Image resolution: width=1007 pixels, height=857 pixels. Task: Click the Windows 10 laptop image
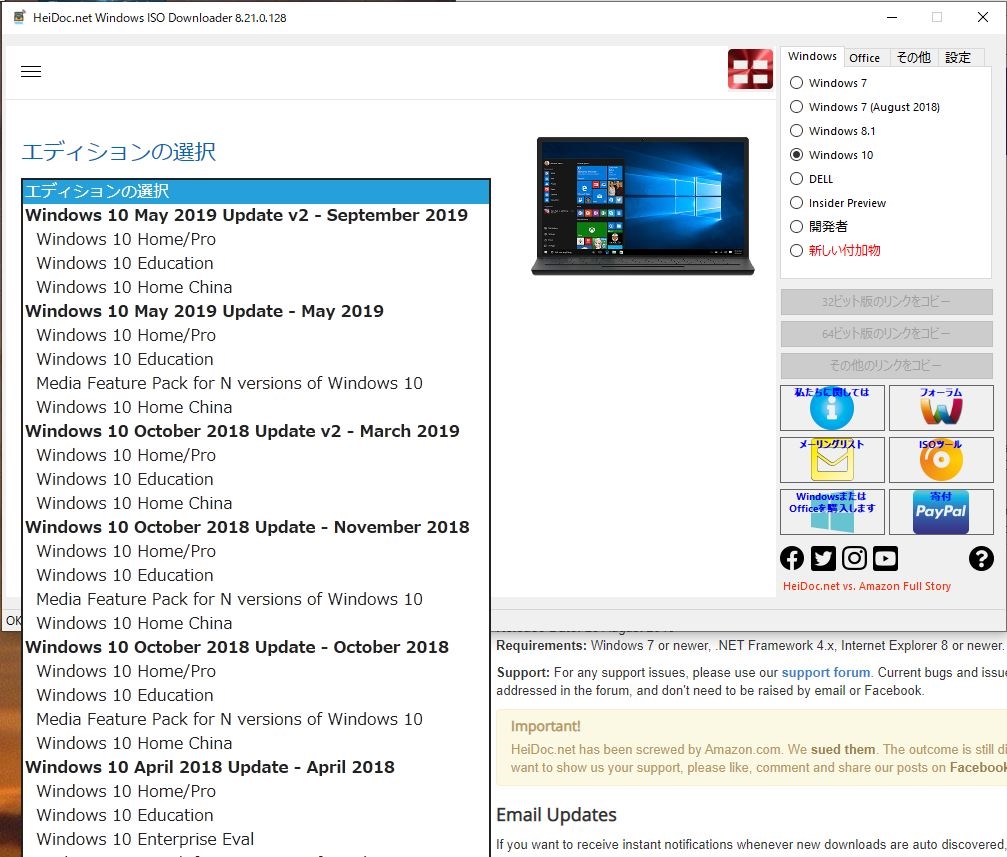coord(643,206)
